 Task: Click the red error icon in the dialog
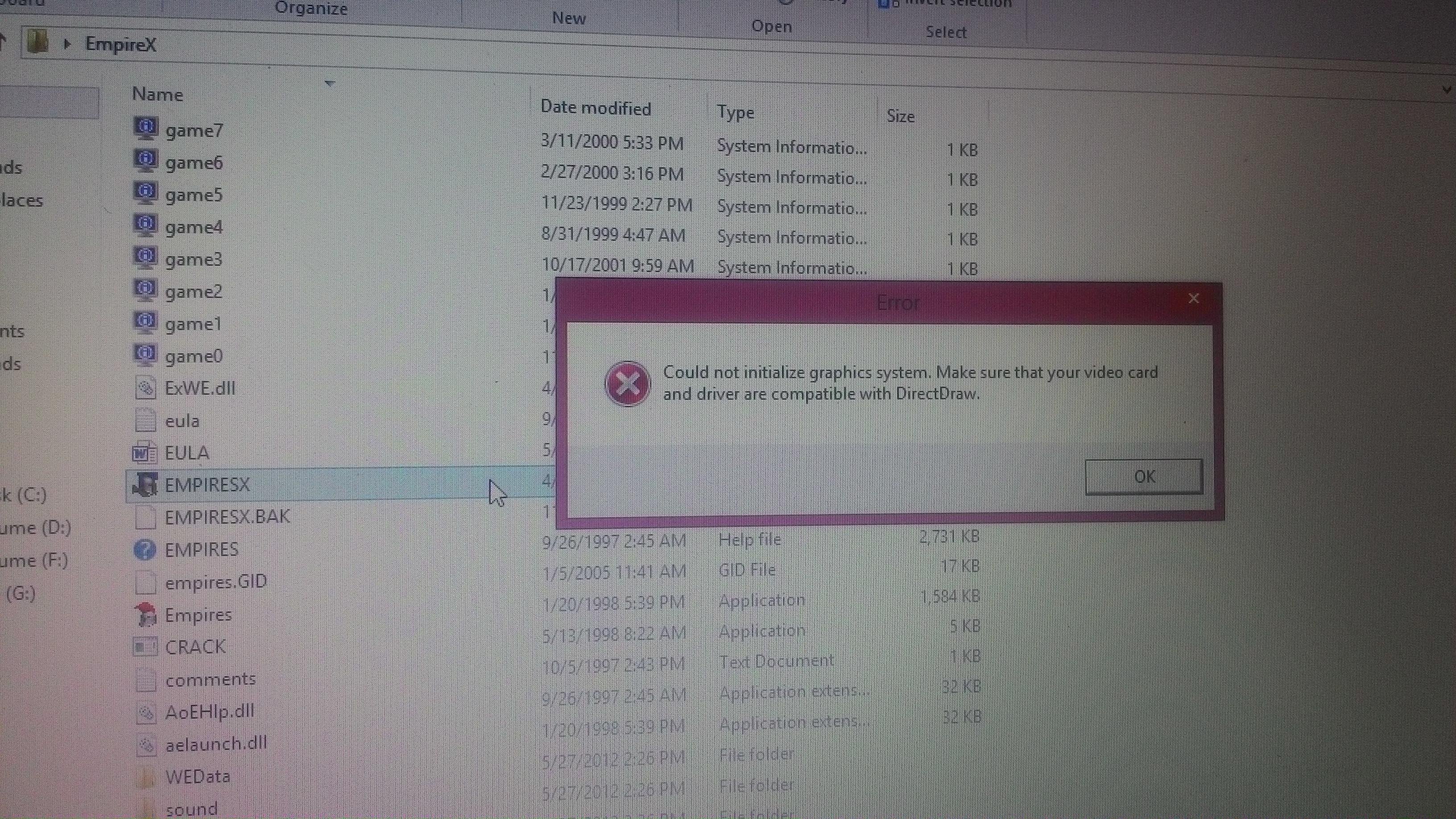click(627, 383)
